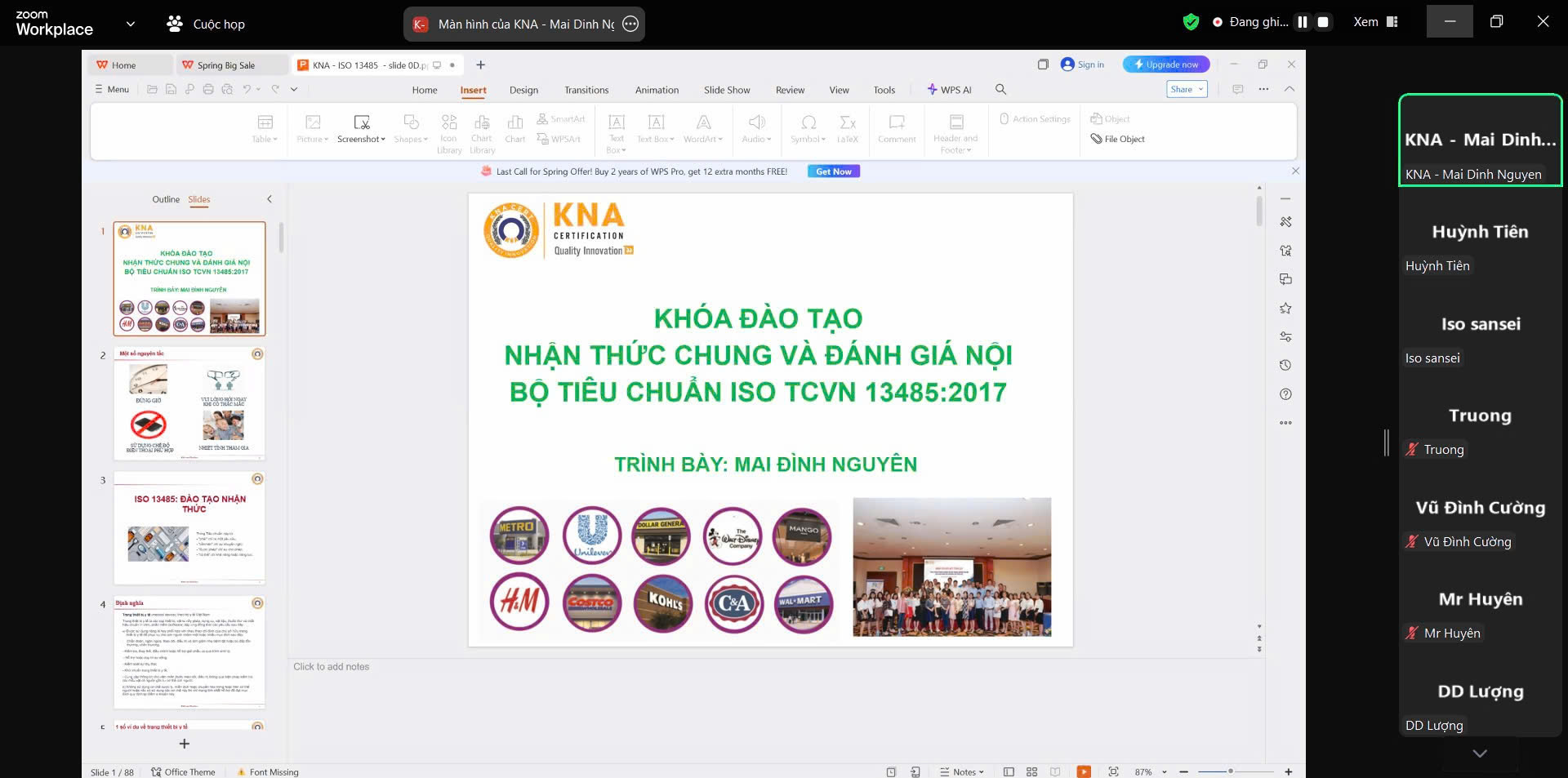Screen dimensions: 1568x778
Task: Collapse the ribbon with the up chevron
Action: 1290,89
